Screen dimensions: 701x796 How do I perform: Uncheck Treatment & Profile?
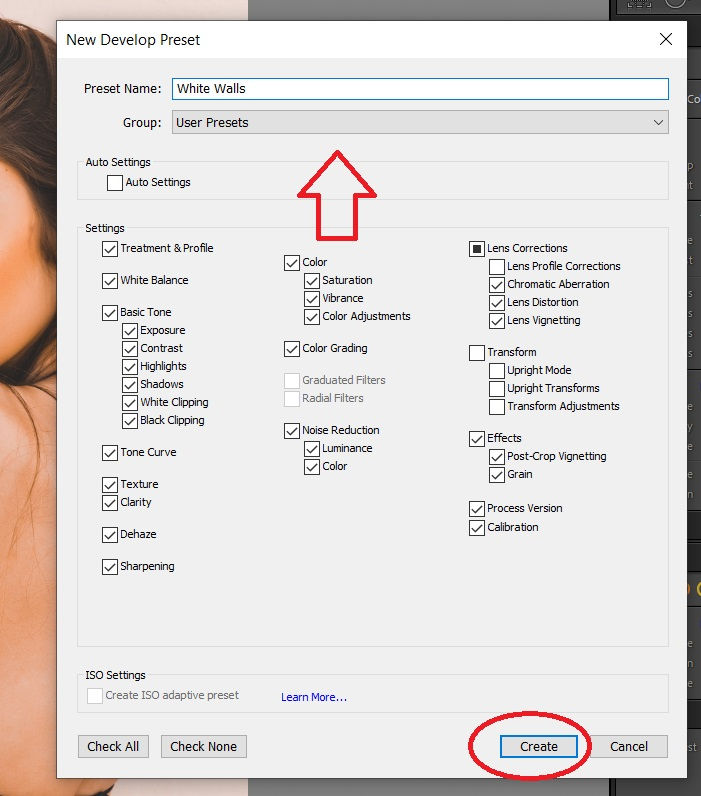coord(110,249)
